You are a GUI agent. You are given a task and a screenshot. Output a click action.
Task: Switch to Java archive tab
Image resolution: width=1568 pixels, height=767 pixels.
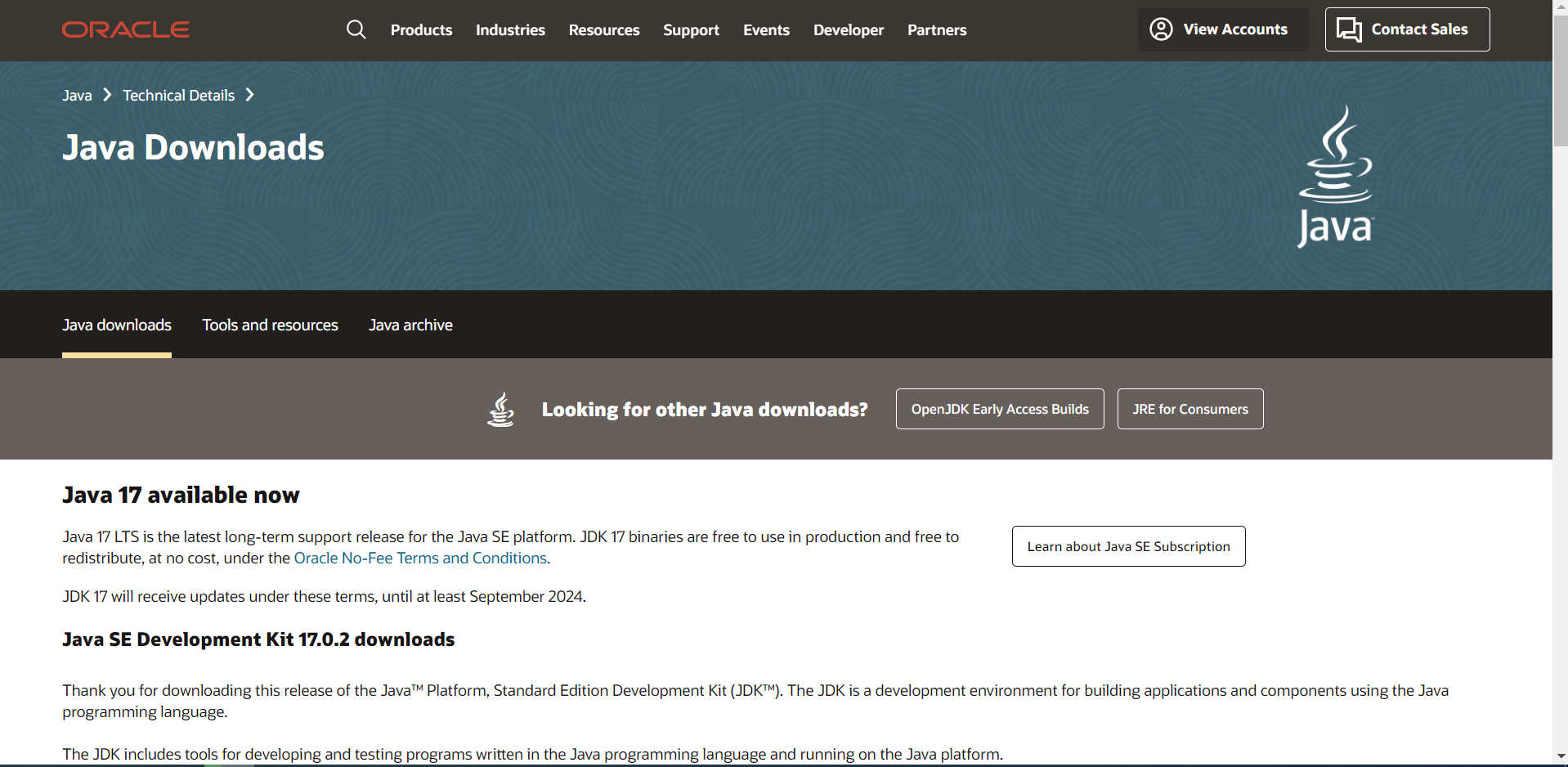pos(410,325)
